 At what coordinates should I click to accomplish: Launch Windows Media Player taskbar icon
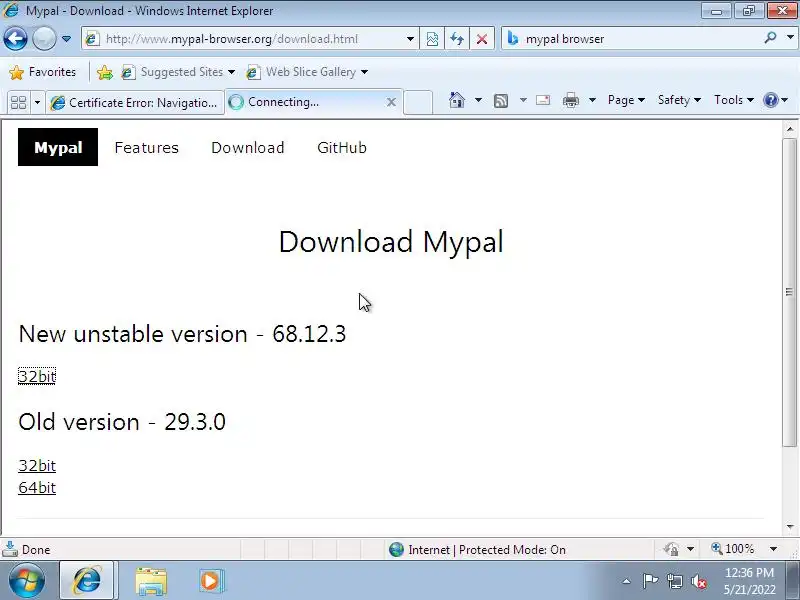tap(211, 581)
